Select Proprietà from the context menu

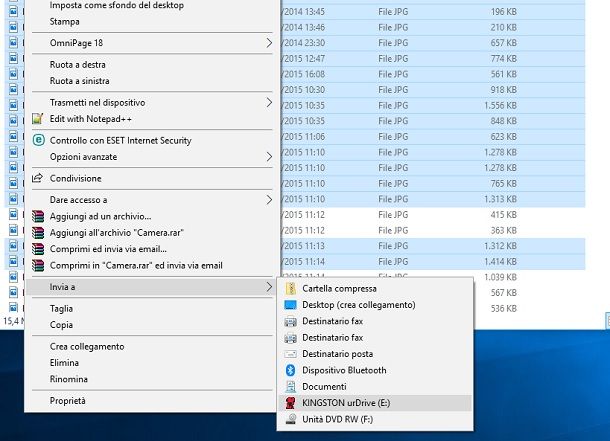point(68,401)
